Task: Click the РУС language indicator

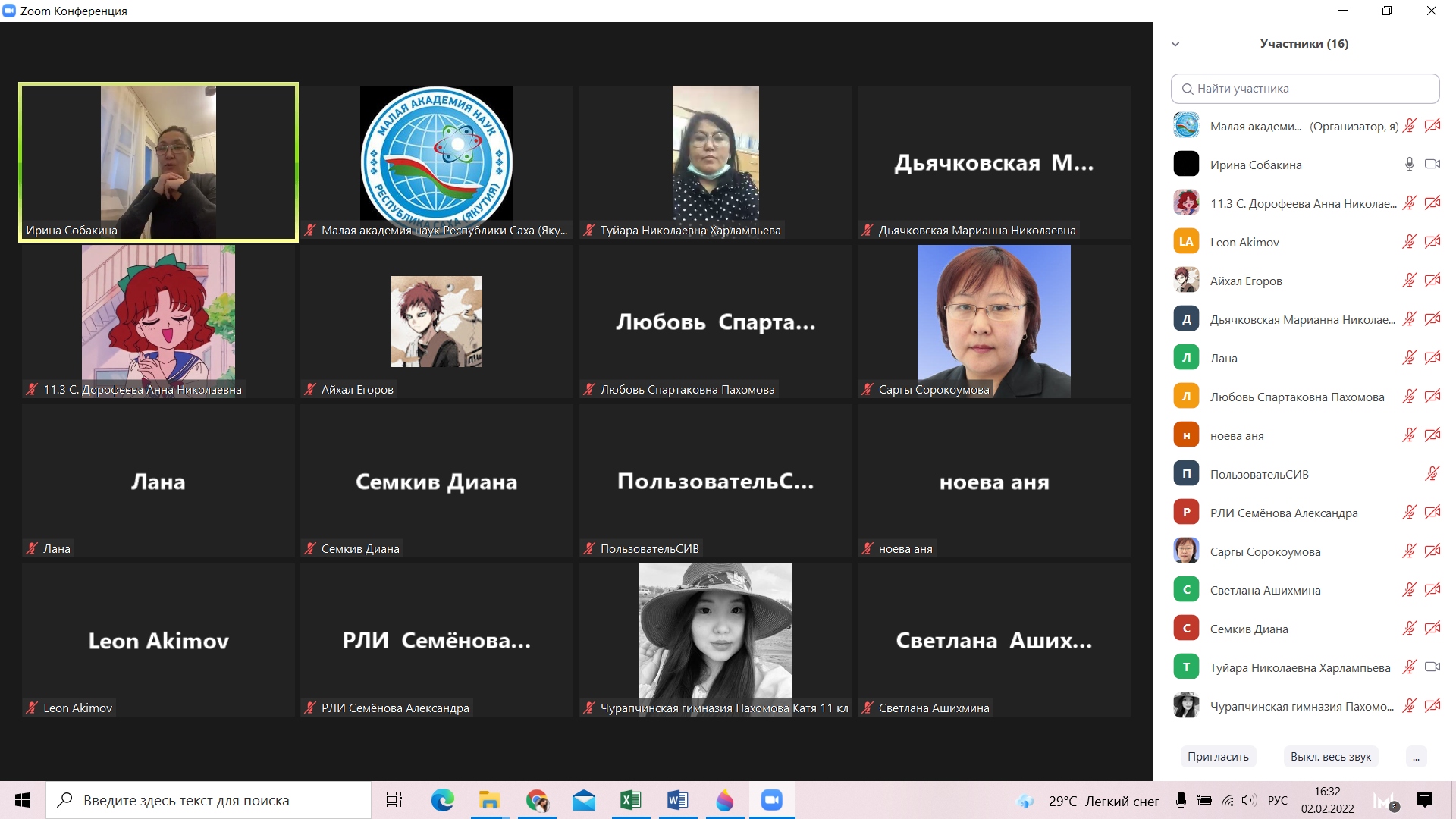Action: point(1277,800)
